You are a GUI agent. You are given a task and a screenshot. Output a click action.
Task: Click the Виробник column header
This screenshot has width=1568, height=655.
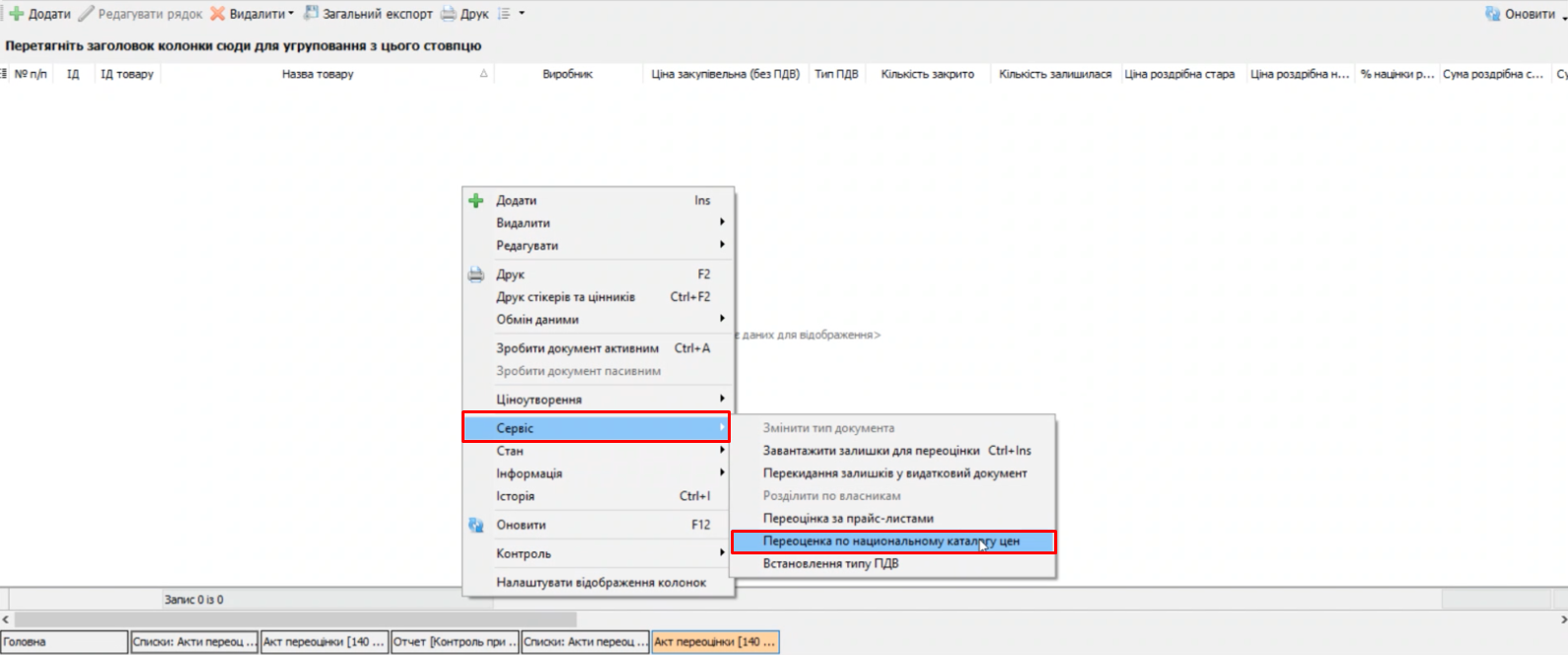(x=567, y=74)
